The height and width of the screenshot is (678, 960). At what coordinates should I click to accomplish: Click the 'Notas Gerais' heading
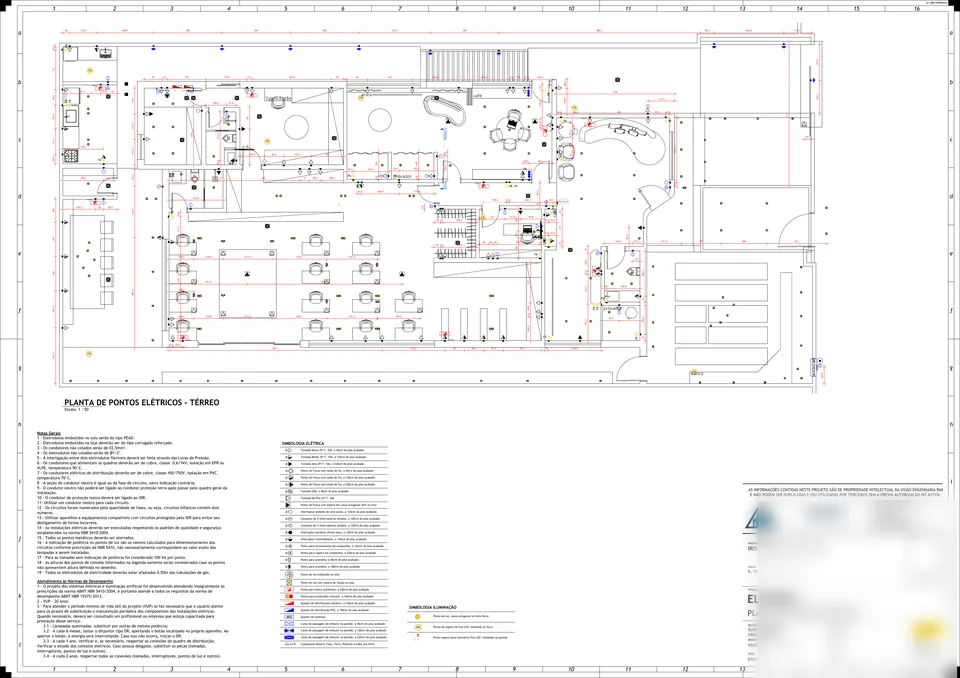[48, 433]
